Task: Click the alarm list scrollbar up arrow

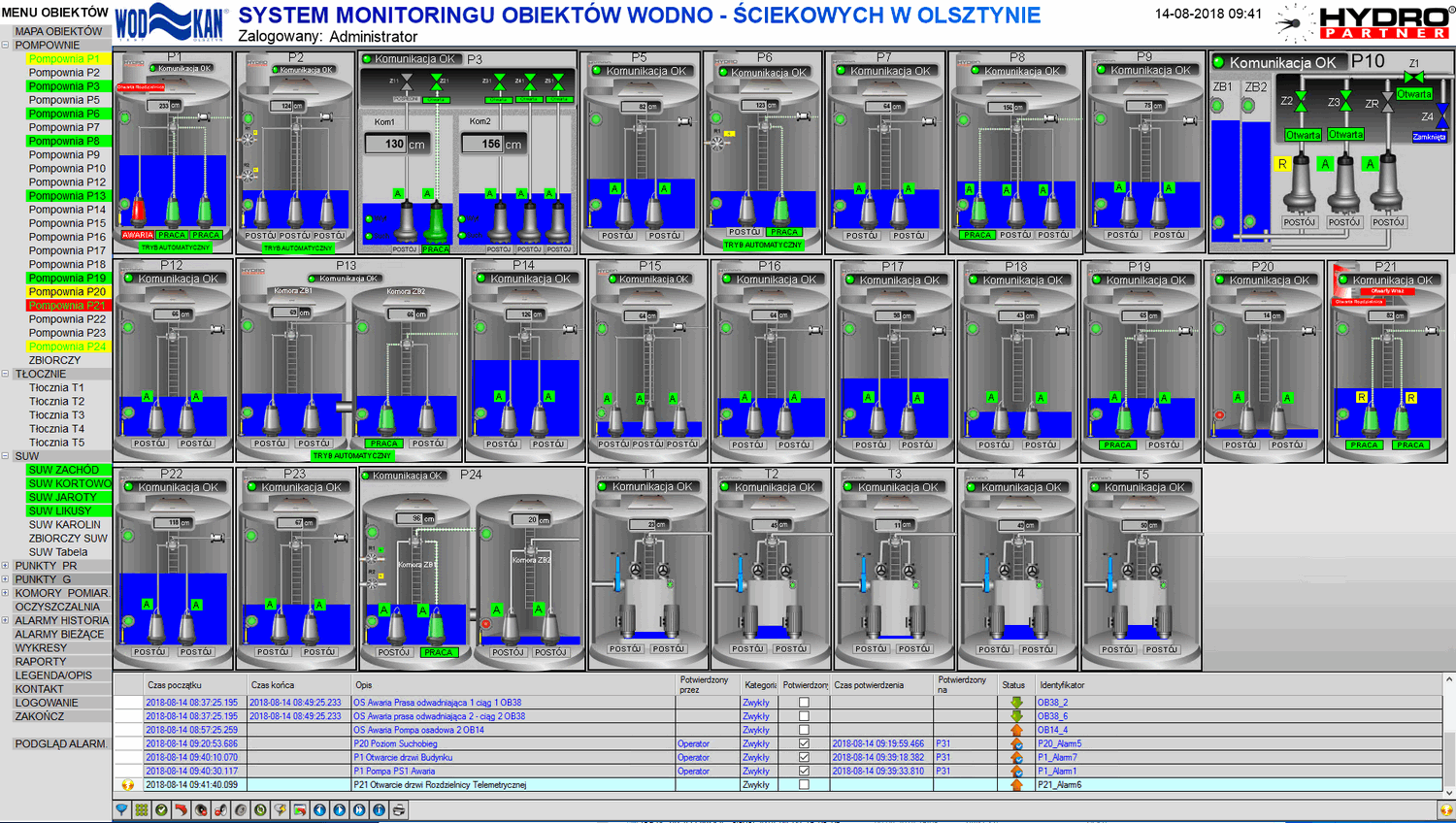Action: pyautogui.click(x=1448, y=680)
